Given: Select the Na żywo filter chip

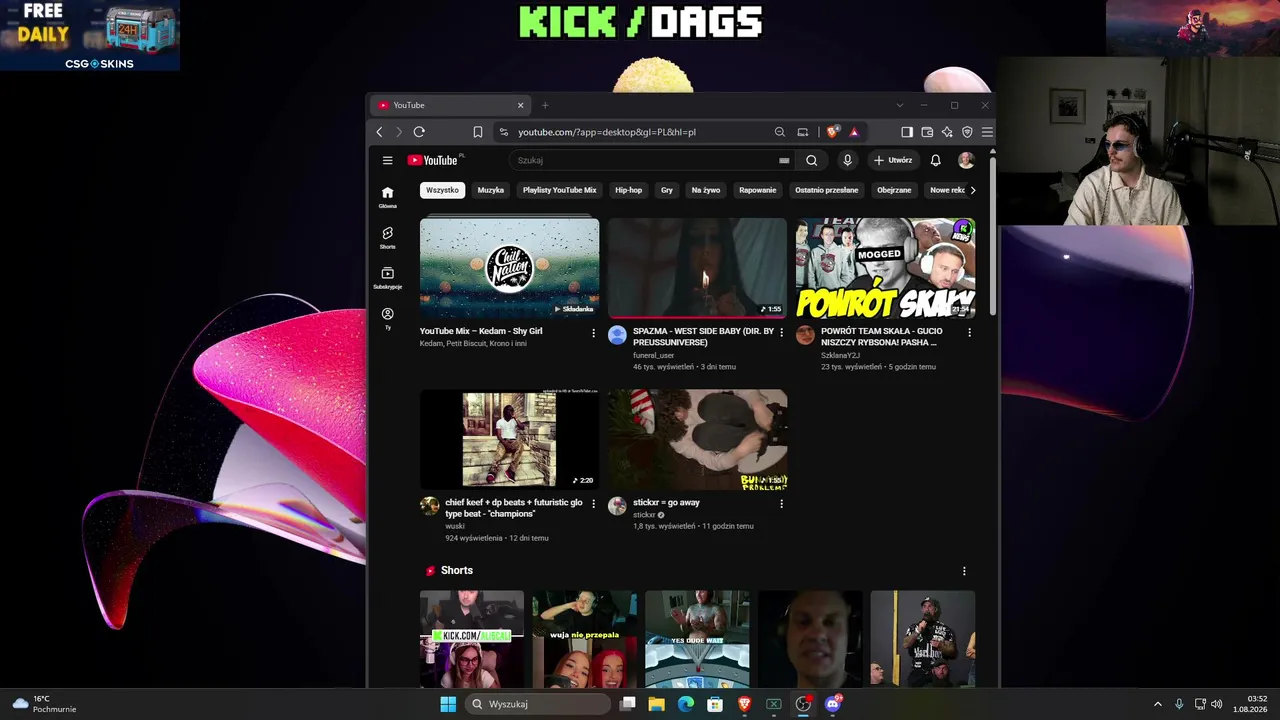Looking at the screenshot, I should pos(706,190).
